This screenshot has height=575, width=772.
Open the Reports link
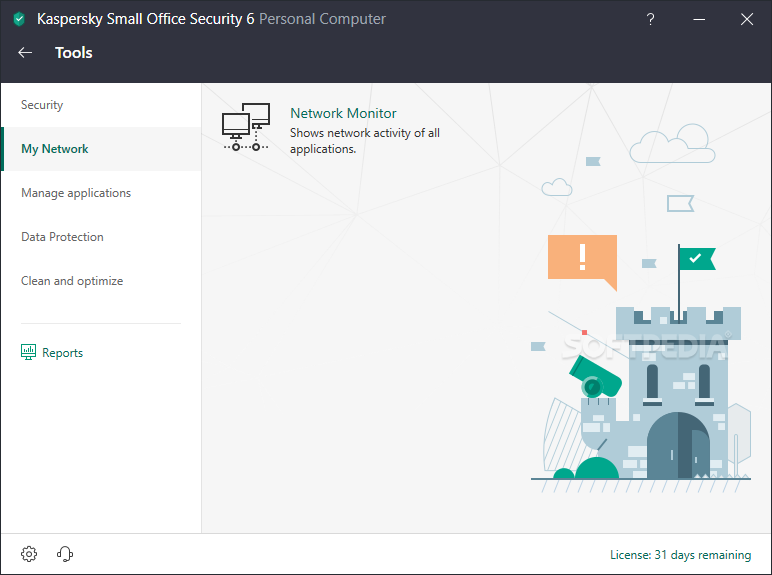tap(63, 352)
